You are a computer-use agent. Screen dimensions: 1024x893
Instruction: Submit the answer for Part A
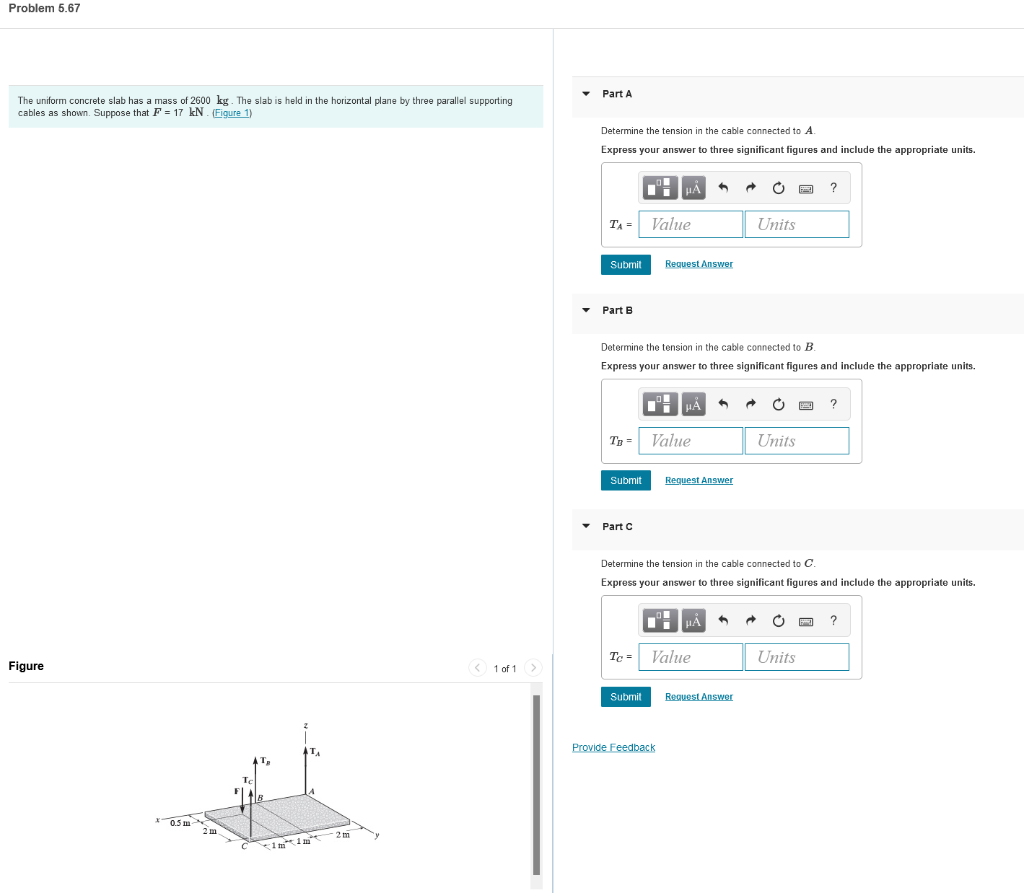click(x=625, y=264)
